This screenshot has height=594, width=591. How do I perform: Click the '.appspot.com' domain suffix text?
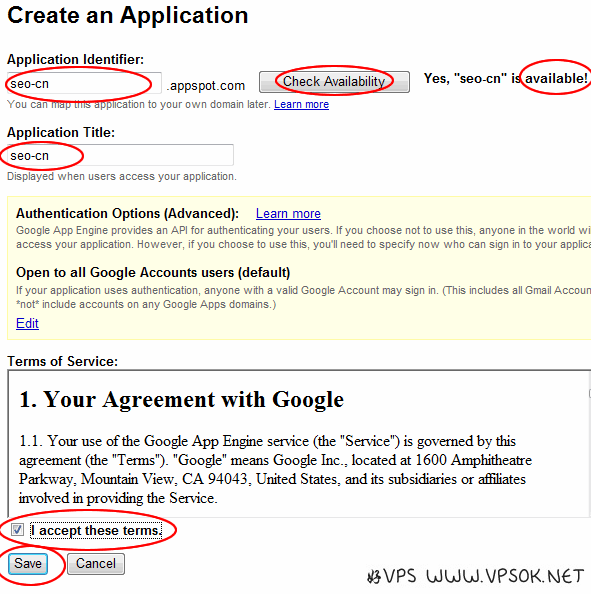pos(206,86)
